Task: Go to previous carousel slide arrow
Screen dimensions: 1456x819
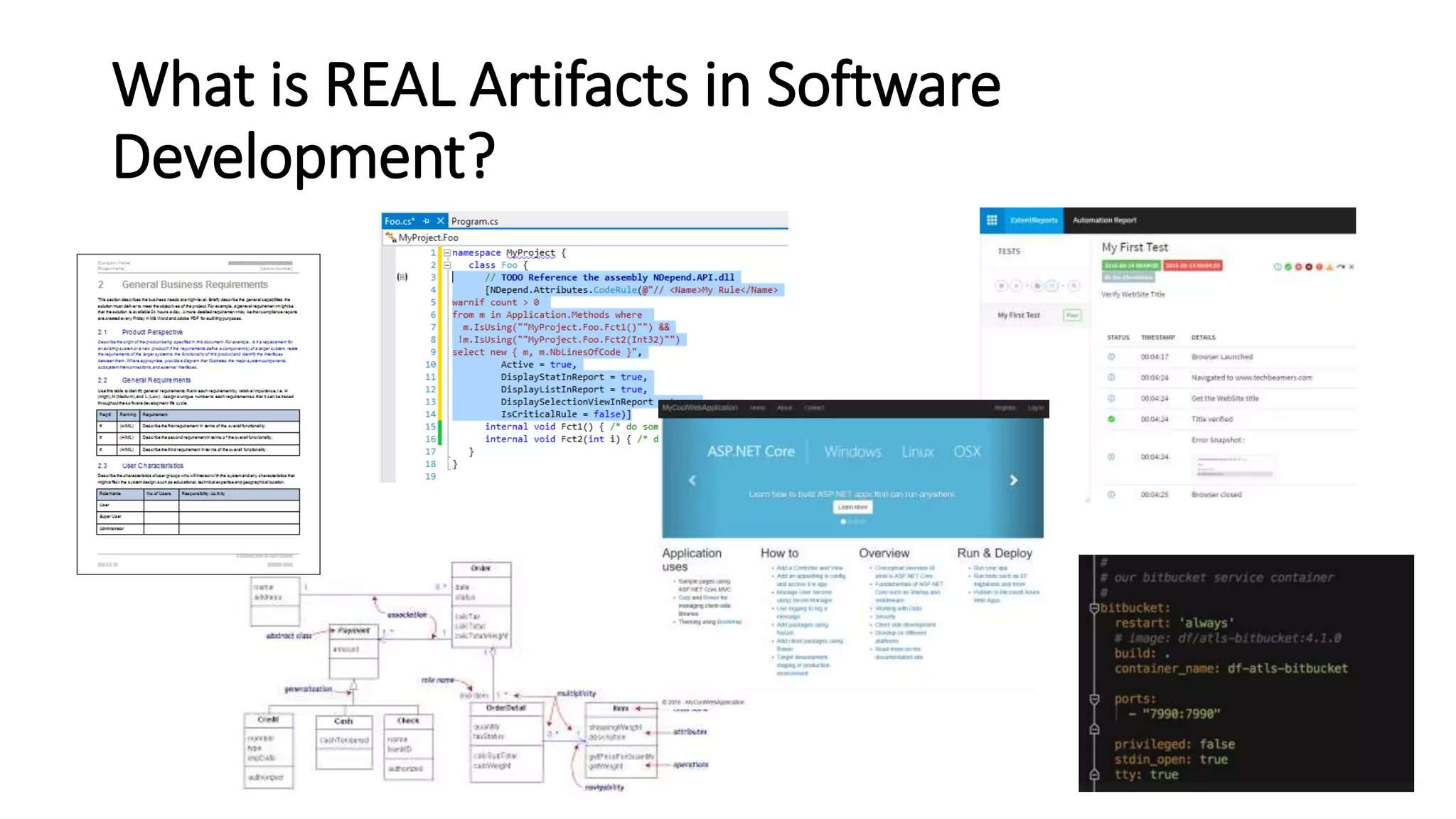Action: click(692, 480)
